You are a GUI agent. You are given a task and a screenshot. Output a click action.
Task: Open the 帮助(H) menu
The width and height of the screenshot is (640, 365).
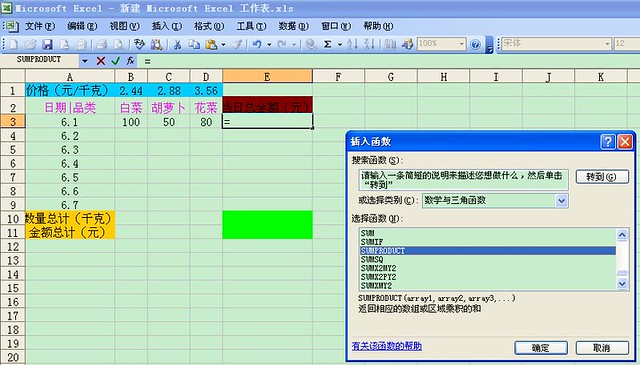(378, 27)
